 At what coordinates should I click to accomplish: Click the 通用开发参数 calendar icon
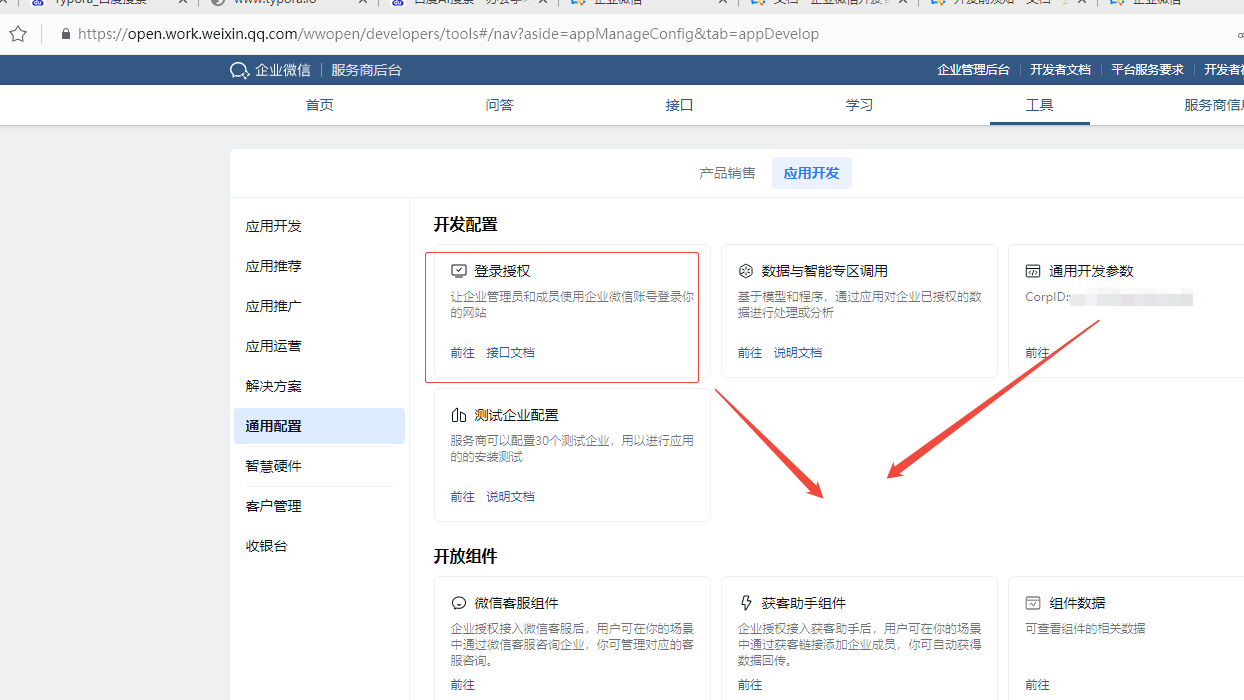click(1033, 270)
